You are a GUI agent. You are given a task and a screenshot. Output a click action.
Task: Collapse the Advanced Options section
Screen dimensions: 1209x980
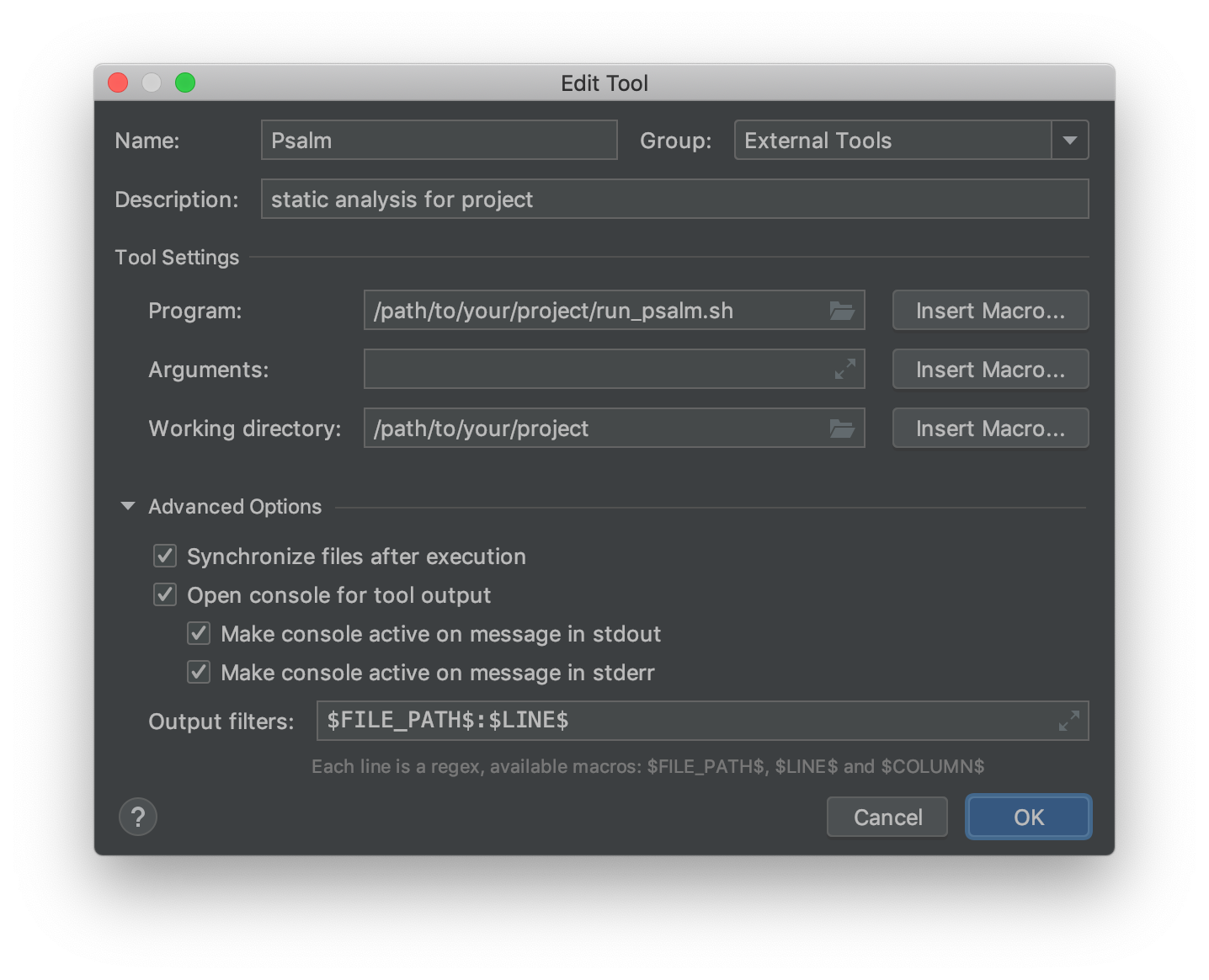tap(128, 507)
